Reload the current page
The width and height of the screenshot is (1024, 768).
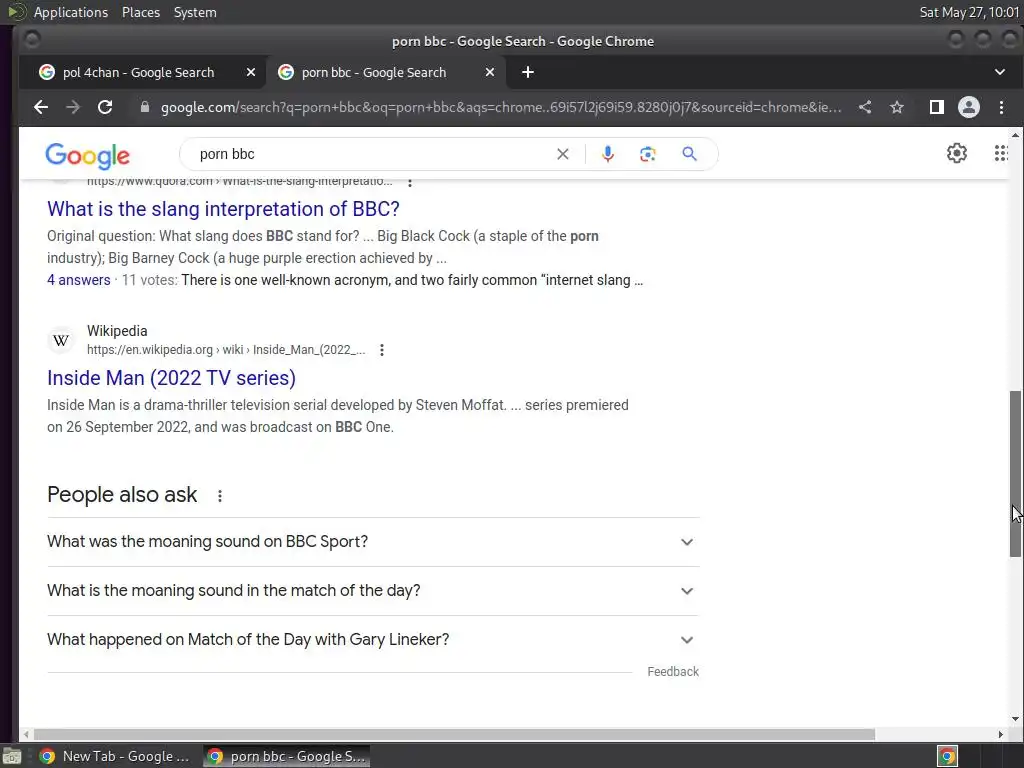point(105,107)
